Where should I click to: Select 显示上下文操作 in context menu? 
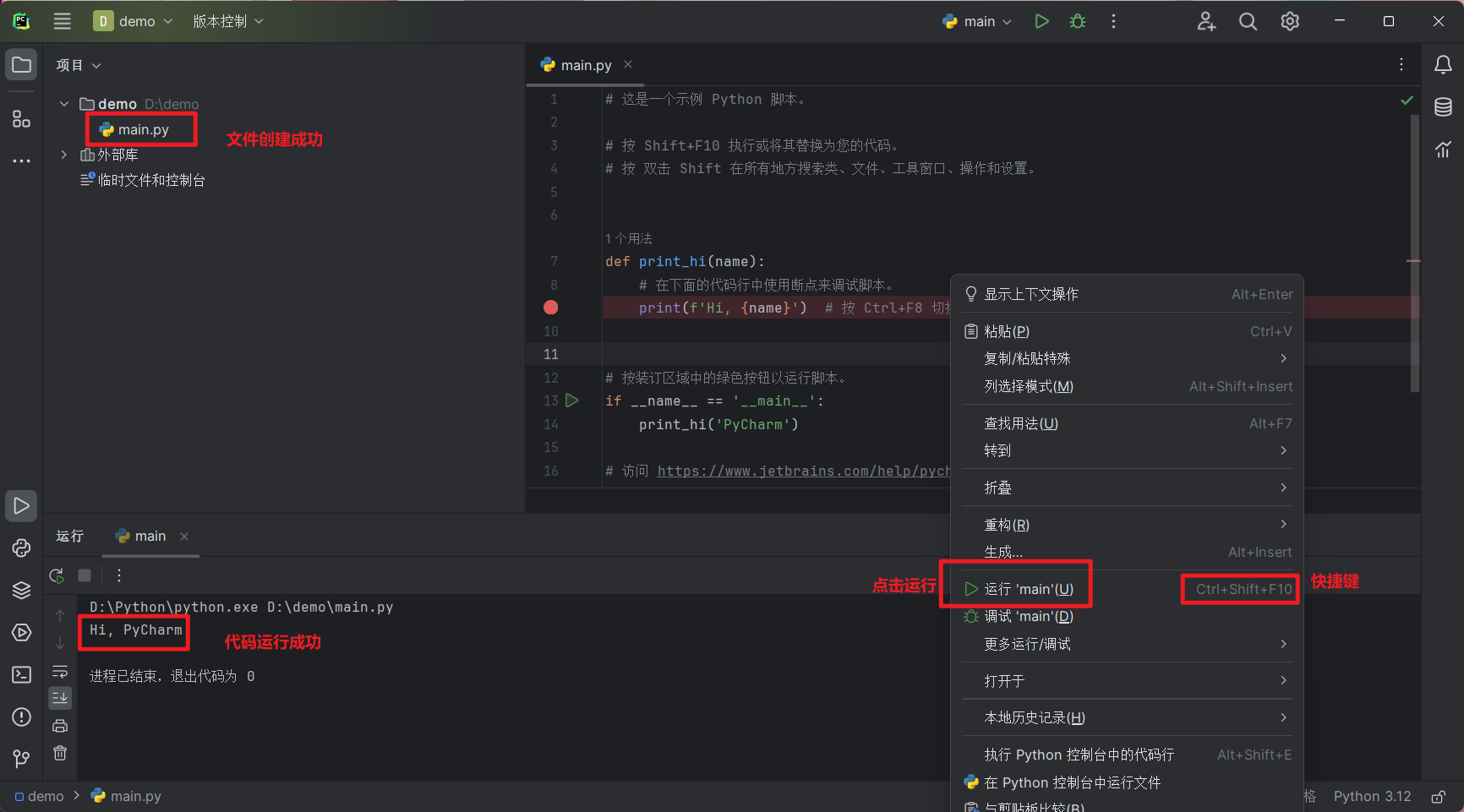tap(1128, 294)
